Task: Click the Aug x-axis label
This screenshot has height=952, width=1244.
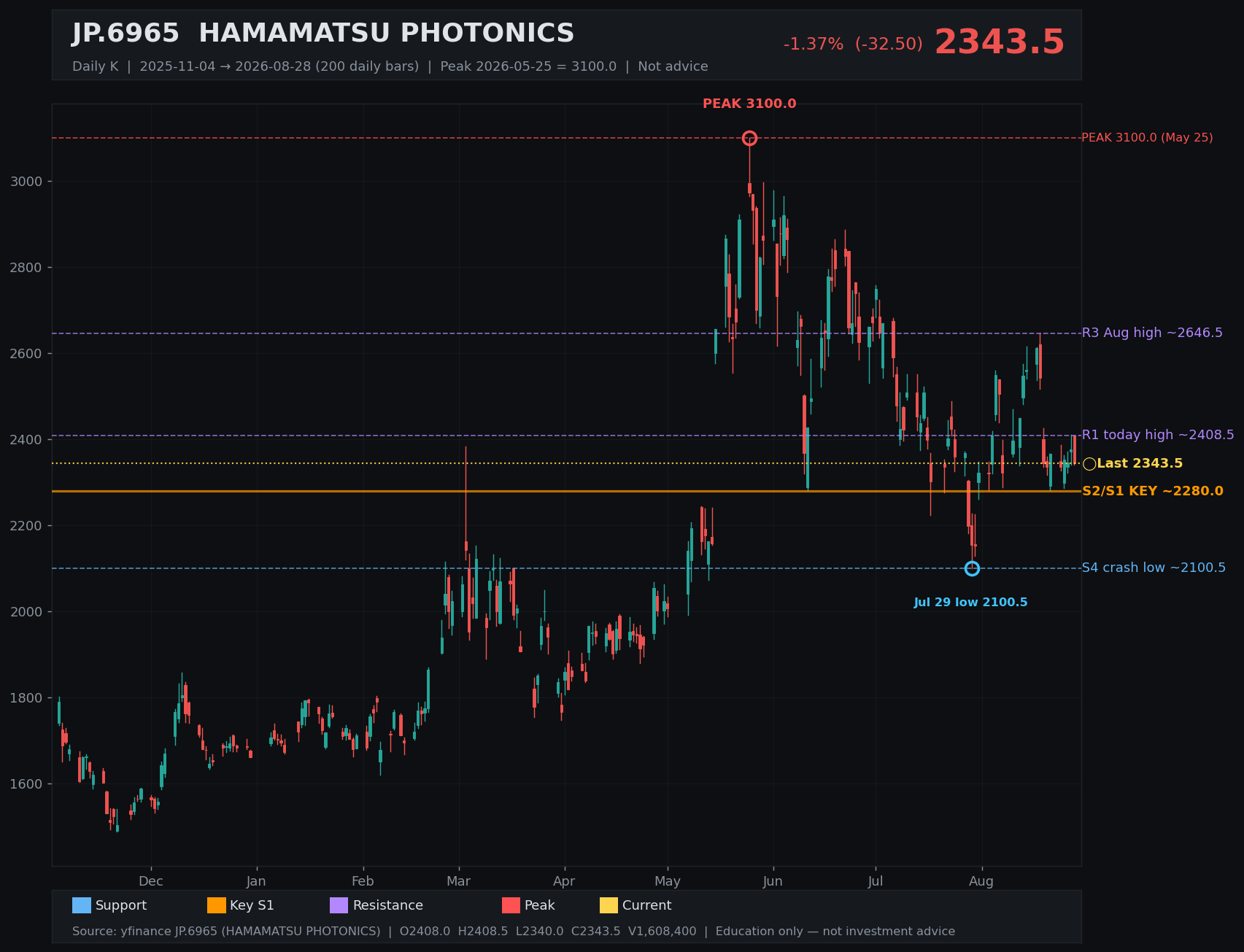Action: coord(981,881)
